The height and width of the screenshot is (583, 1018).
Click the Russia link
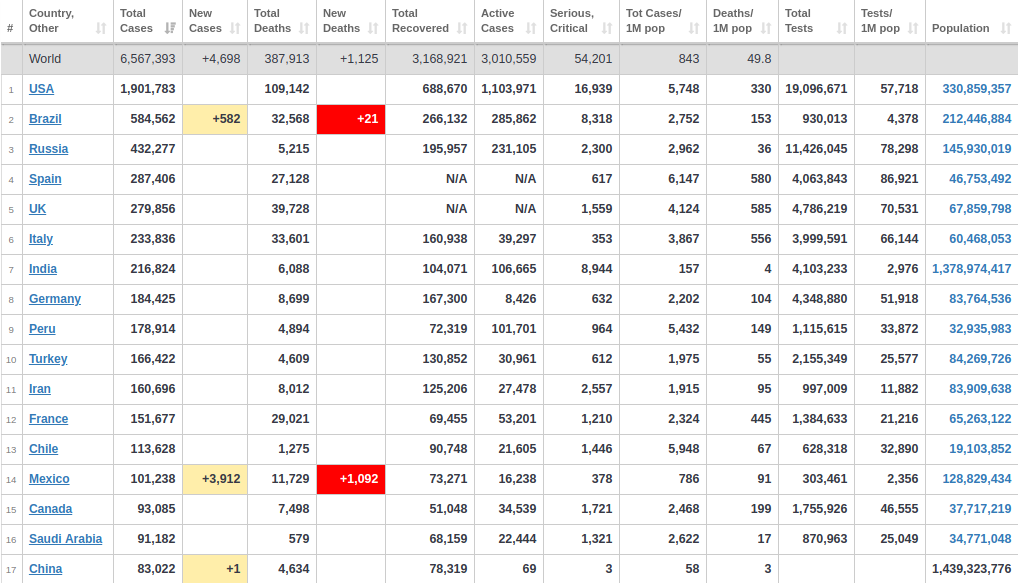[x=49, y=149]
